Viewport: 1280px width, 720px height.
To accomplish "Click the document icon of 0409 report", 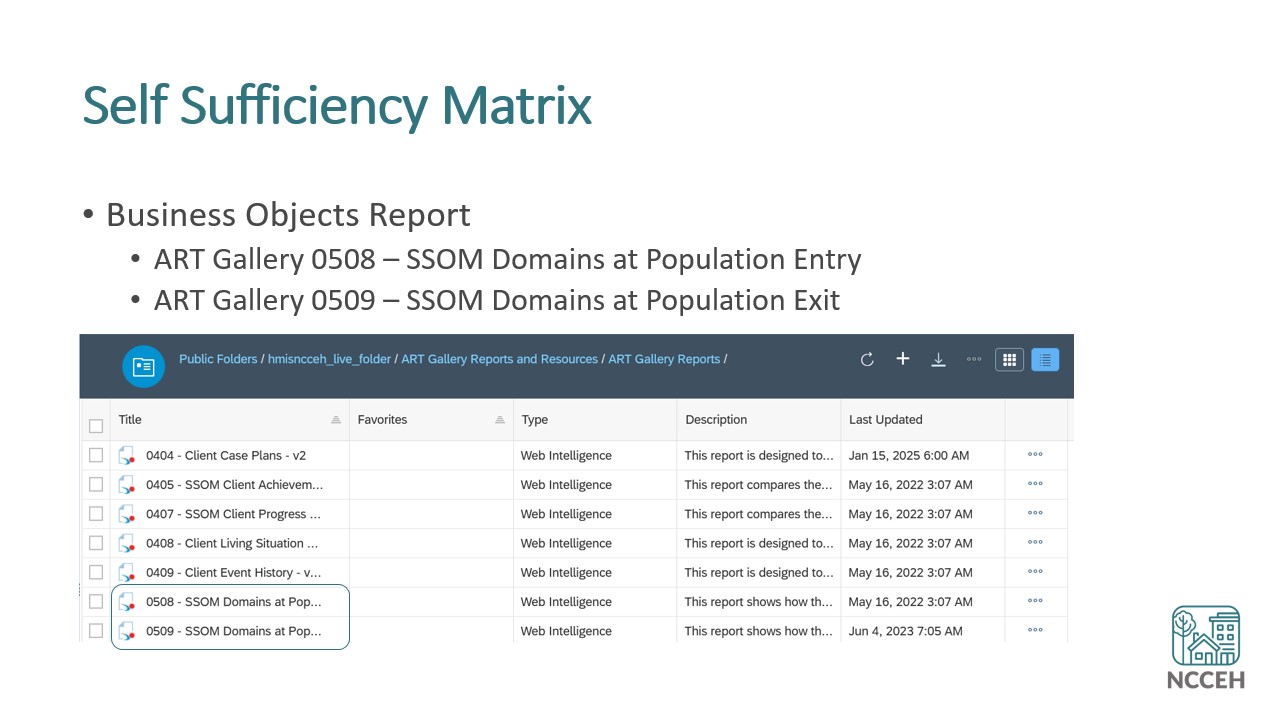I will [x=127, y=573].
